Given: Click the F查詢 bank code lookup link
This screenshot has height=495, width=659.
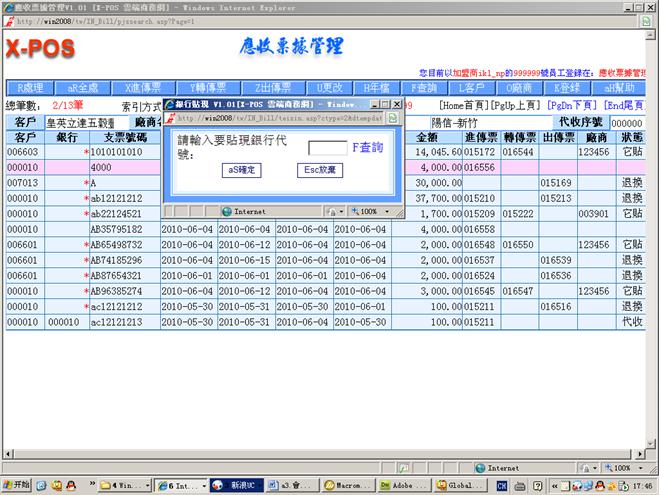Looking at the screenshot, I should [x=367, y=147].
